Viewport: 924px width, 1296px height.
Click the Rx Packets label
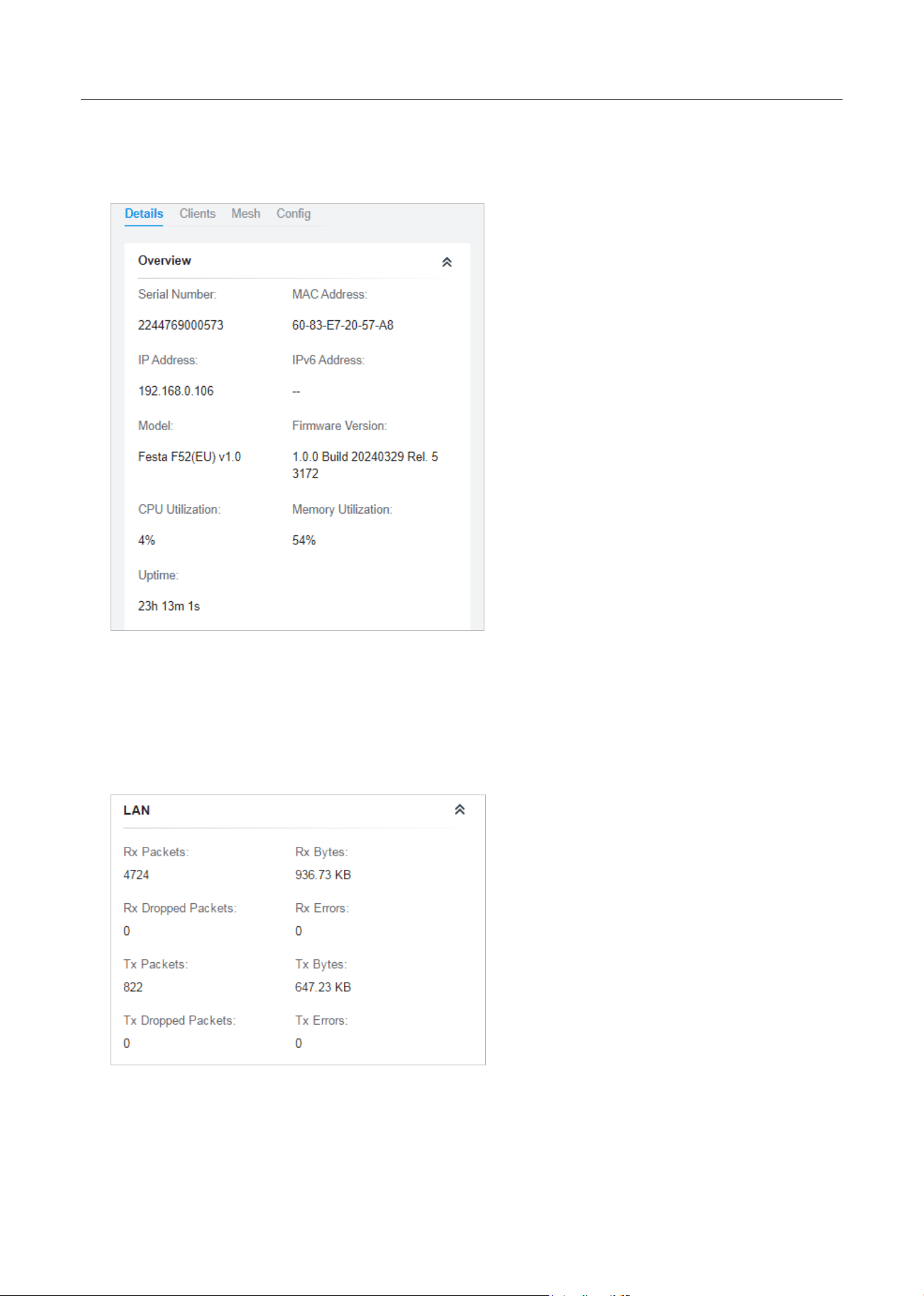click(156, 852)
